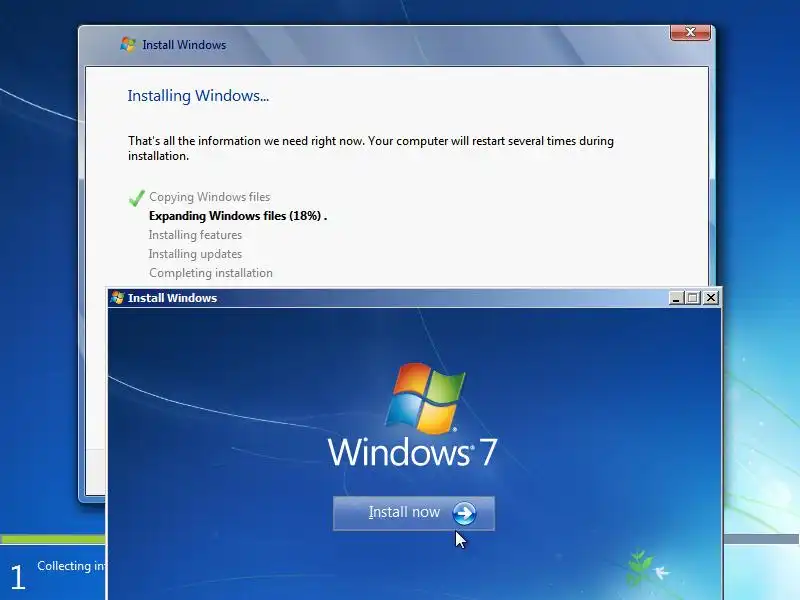Click the 'Collecting in' step label at bottom
800x600 pixels.
[x=71, y=566]
